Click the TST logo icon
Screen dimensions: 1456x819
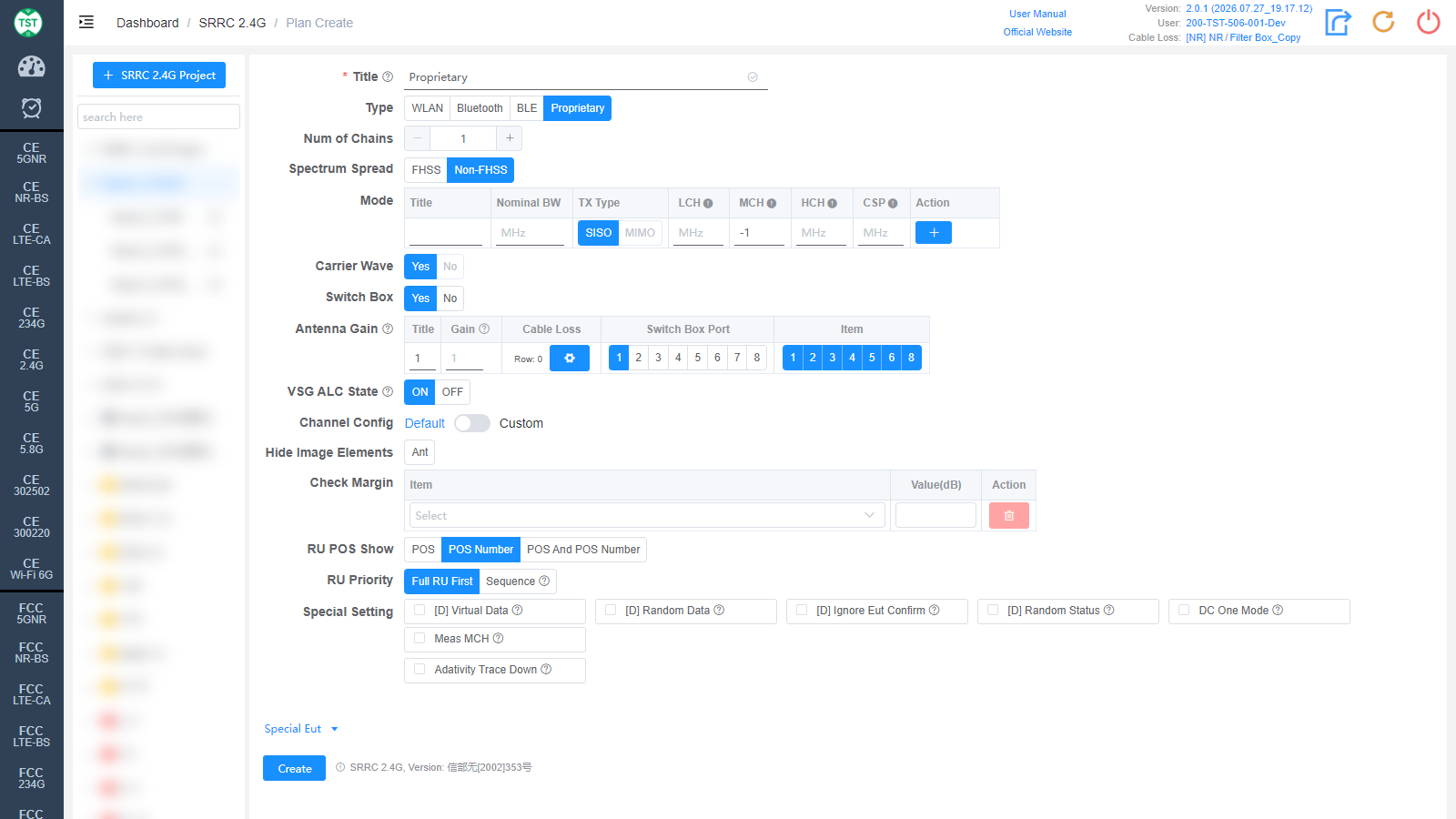[x=28, y=23]
